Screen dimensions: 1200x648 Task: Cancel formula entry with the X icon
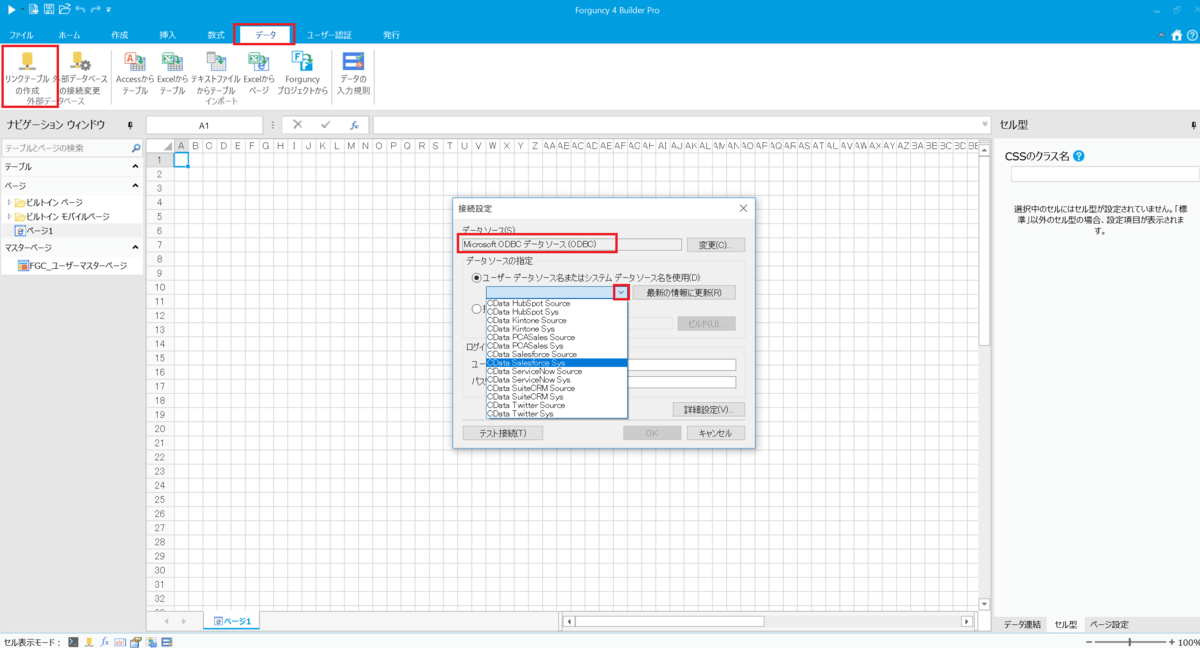pos(297,125)
